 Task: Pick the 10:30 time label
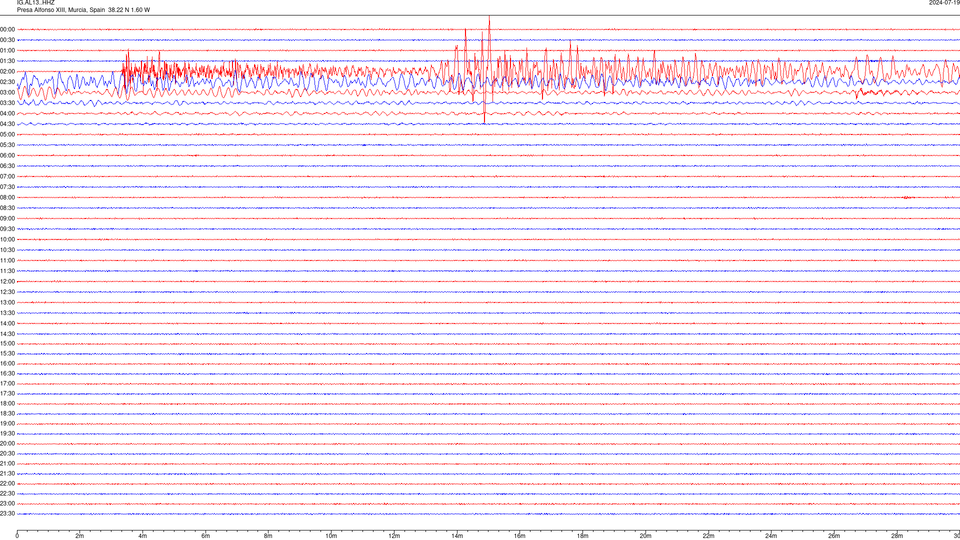pos(7,250)
